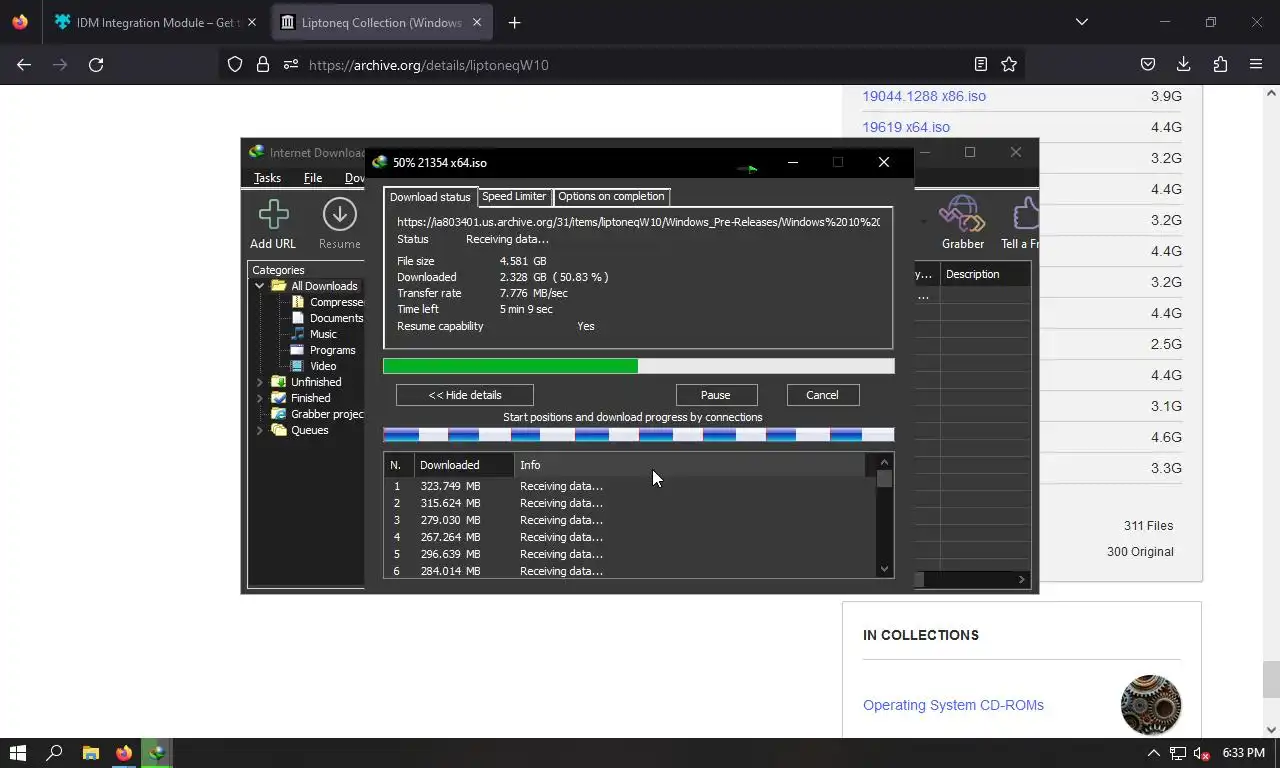Switch to the Speed Limiter tab
This screenshot has height=768, width=1280.
click(x=514, y=196)
